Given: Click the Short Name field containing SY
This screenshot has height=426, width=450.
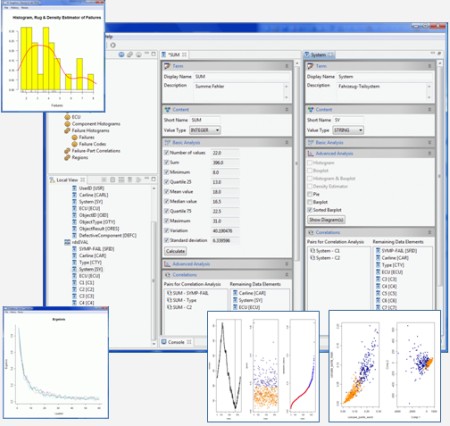Looking at the screenshot, I should coord(348,120).
